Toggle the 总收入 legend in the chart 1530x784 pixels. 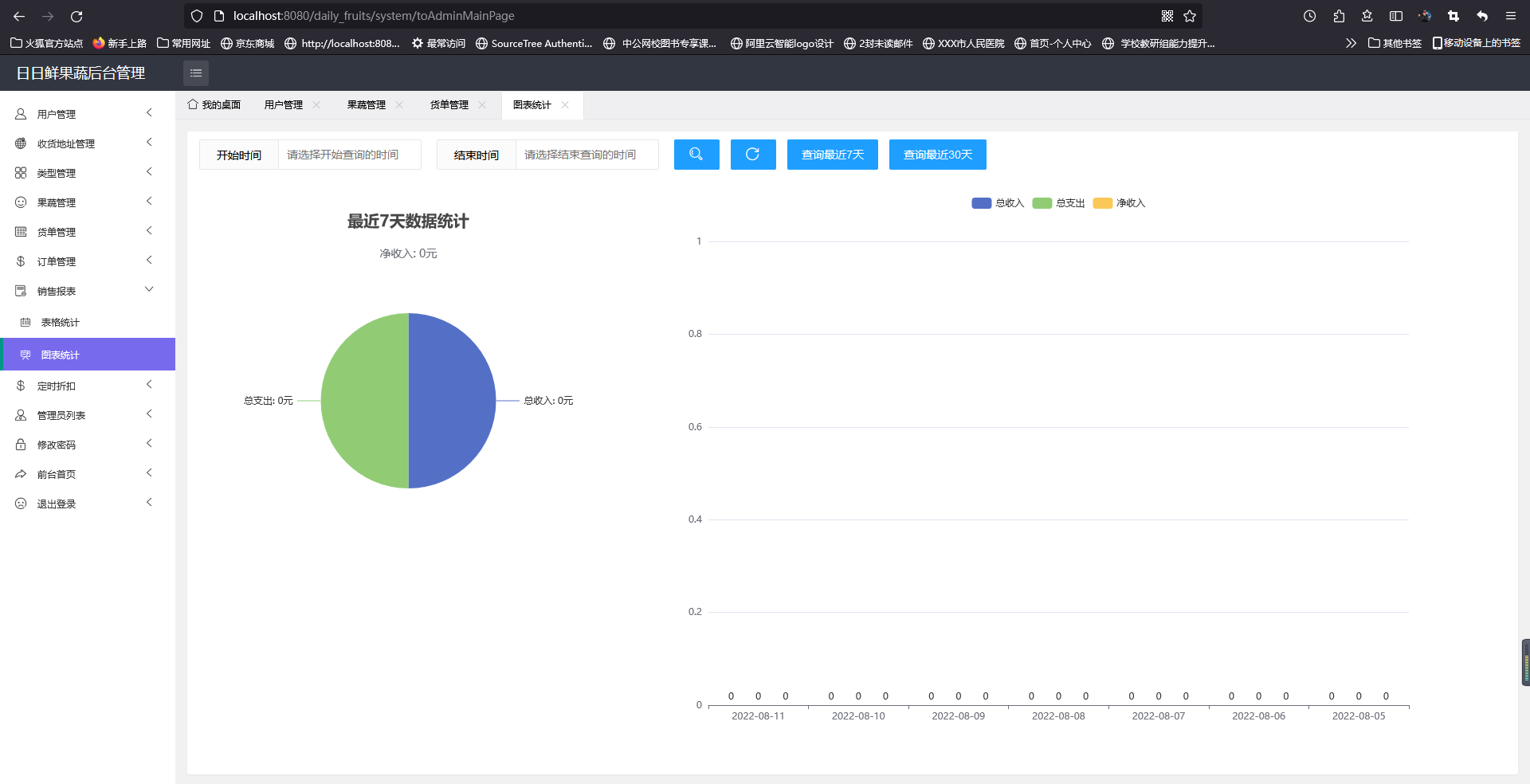click(997, 202)
